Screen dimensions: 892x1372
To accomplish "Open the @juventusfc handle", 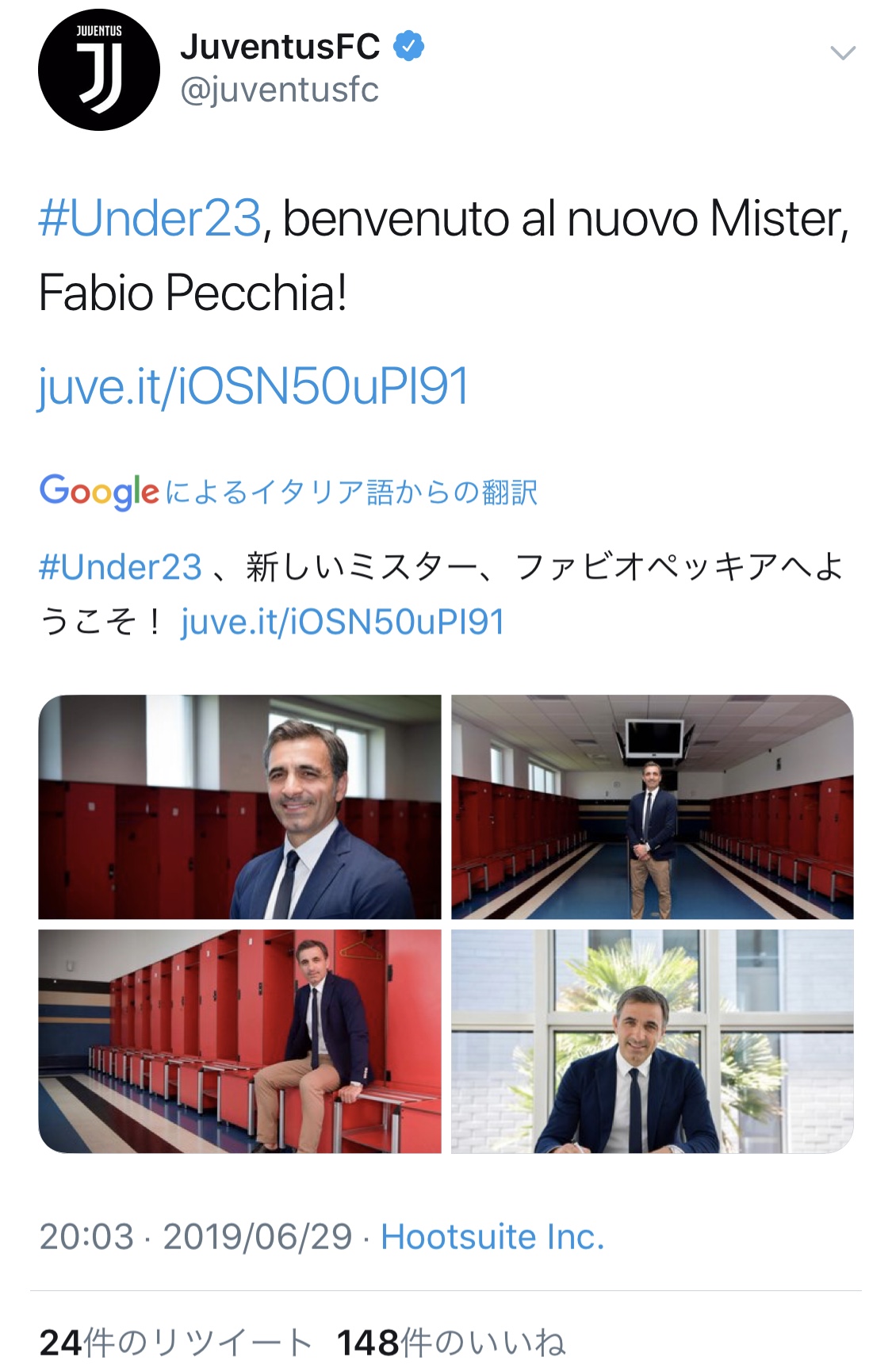I will point(279,90).
